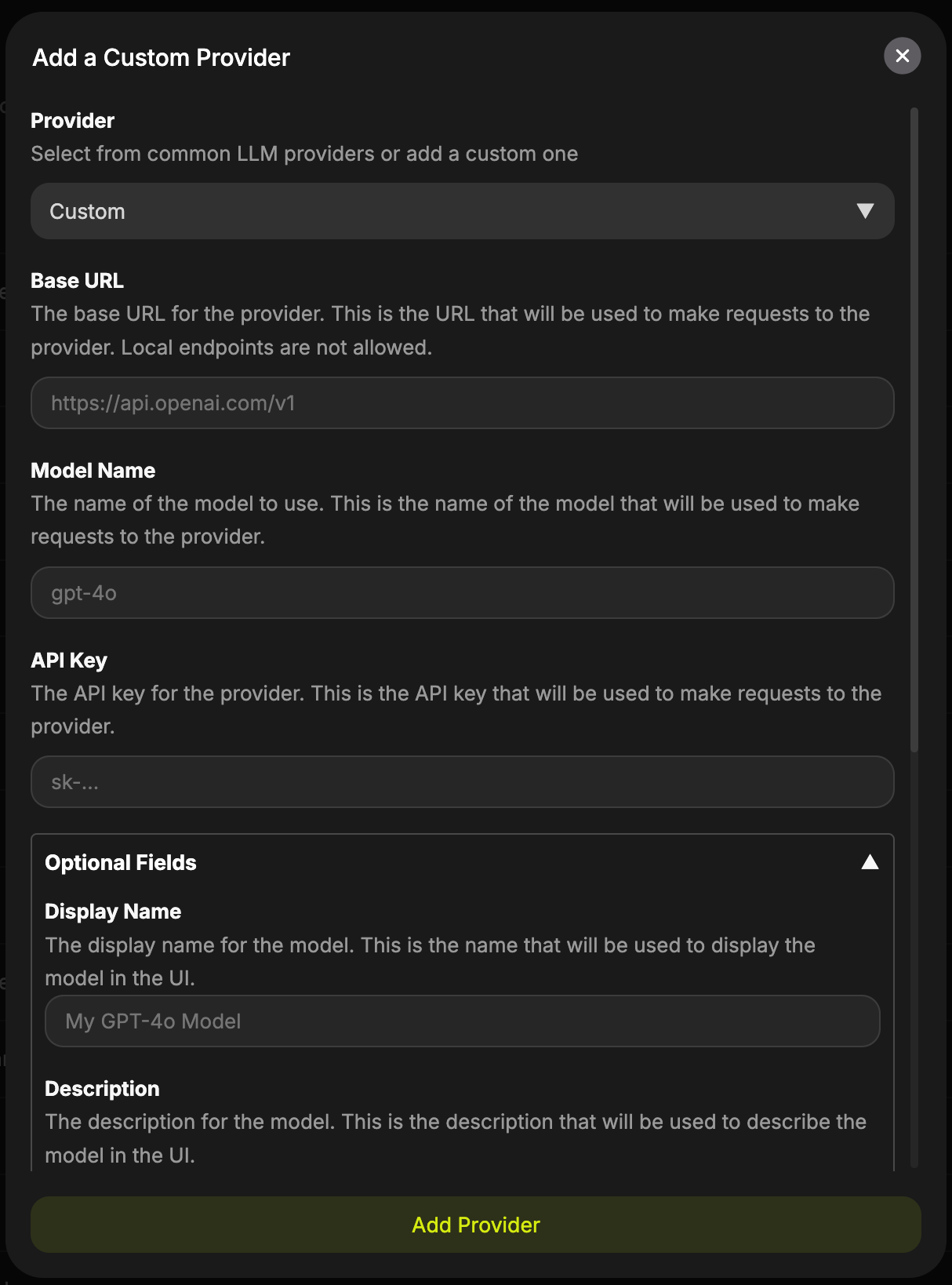Click the bold Provider field label

coord(72,121)
